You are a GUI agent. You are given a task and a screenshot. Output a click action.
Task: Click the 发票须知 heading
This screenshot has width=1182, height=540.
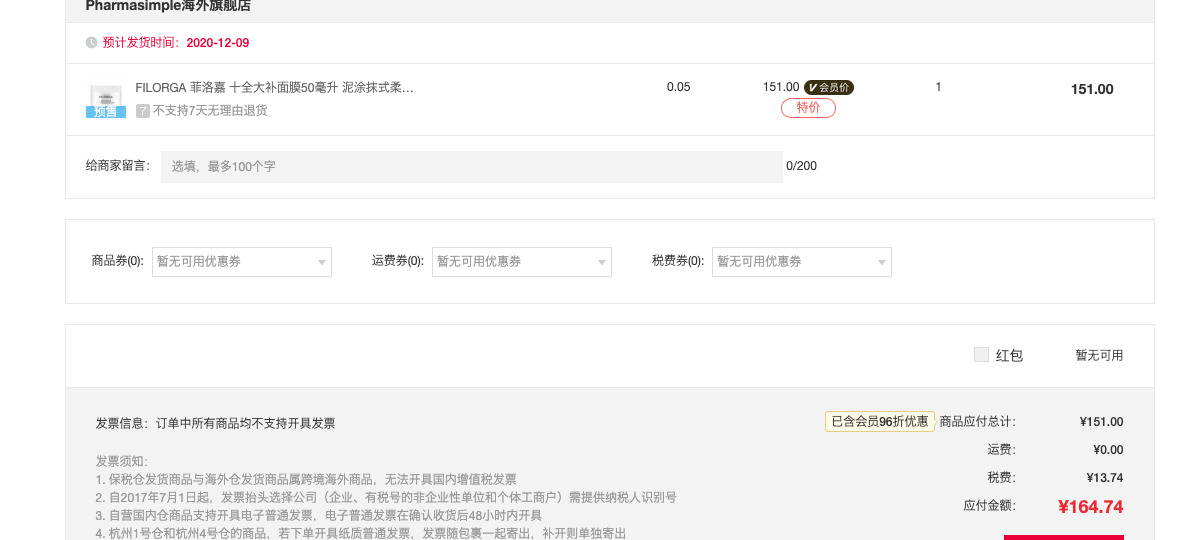[122, 461]
